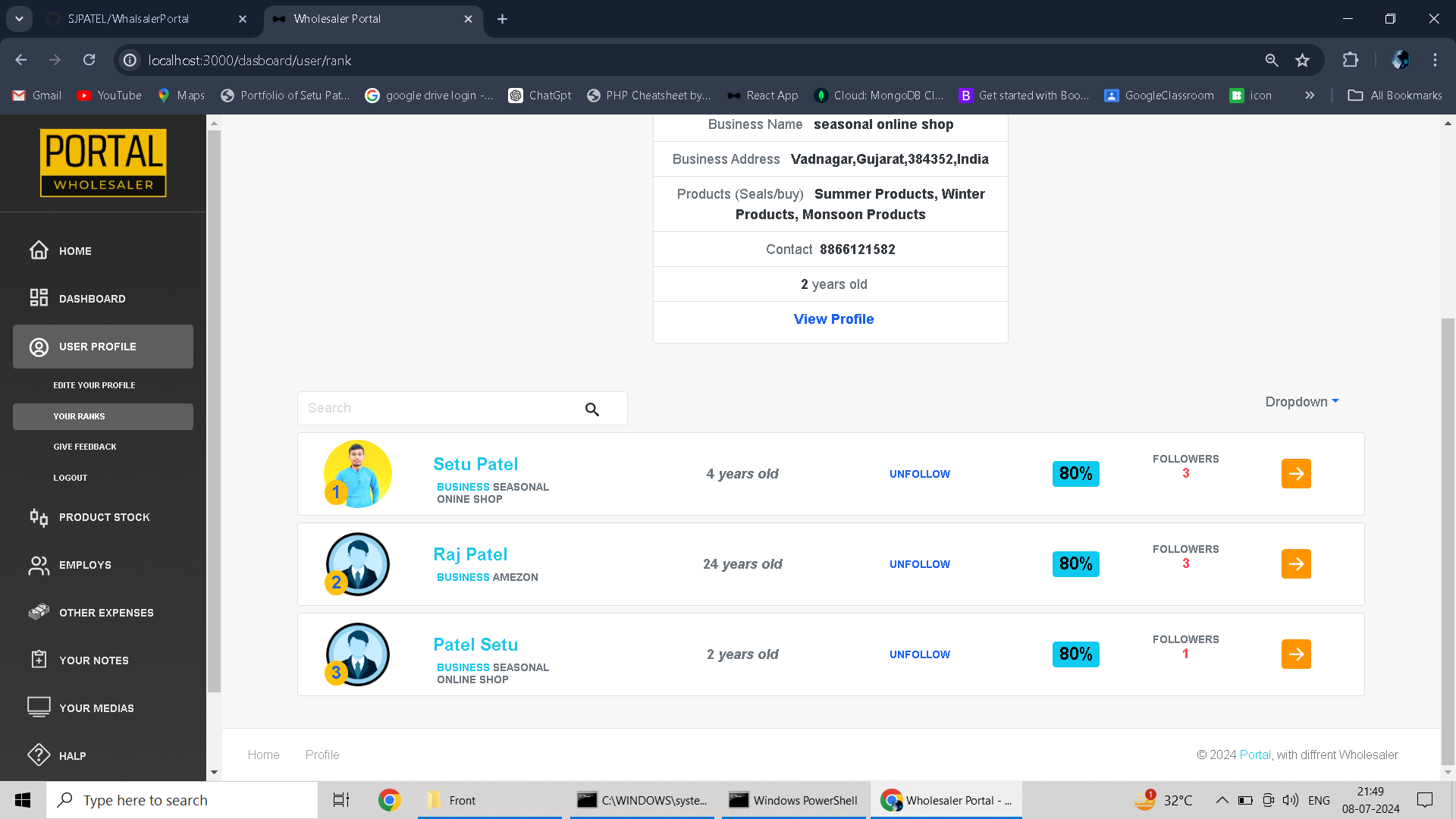Unfollow Patel Setu in the third row
The width and height of the screenshot is (1456, 819).
pyautogui.click(x=919, y=654)
